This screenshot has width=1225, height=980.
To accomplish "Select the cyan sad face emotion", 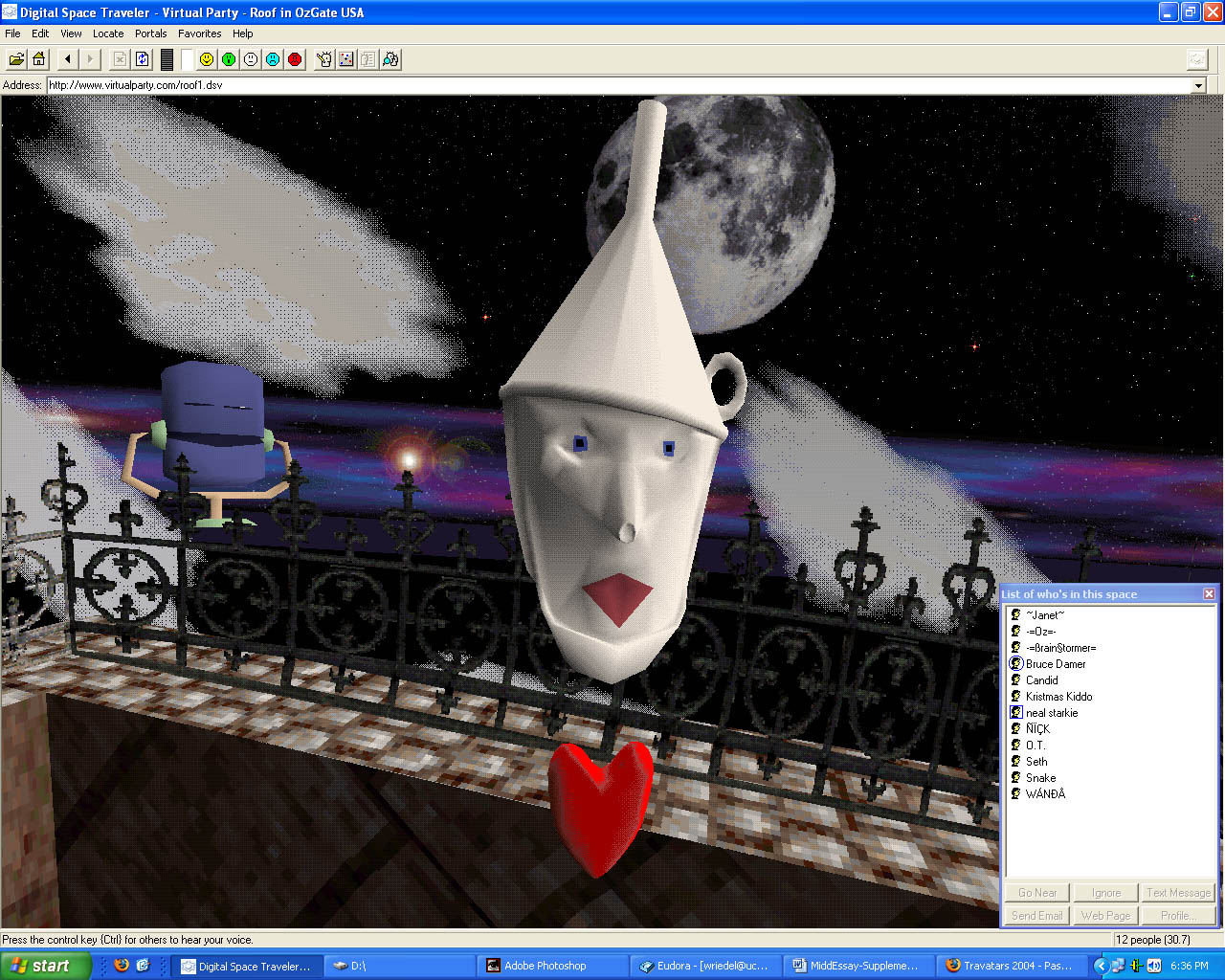I will click(x=273, y=59).
